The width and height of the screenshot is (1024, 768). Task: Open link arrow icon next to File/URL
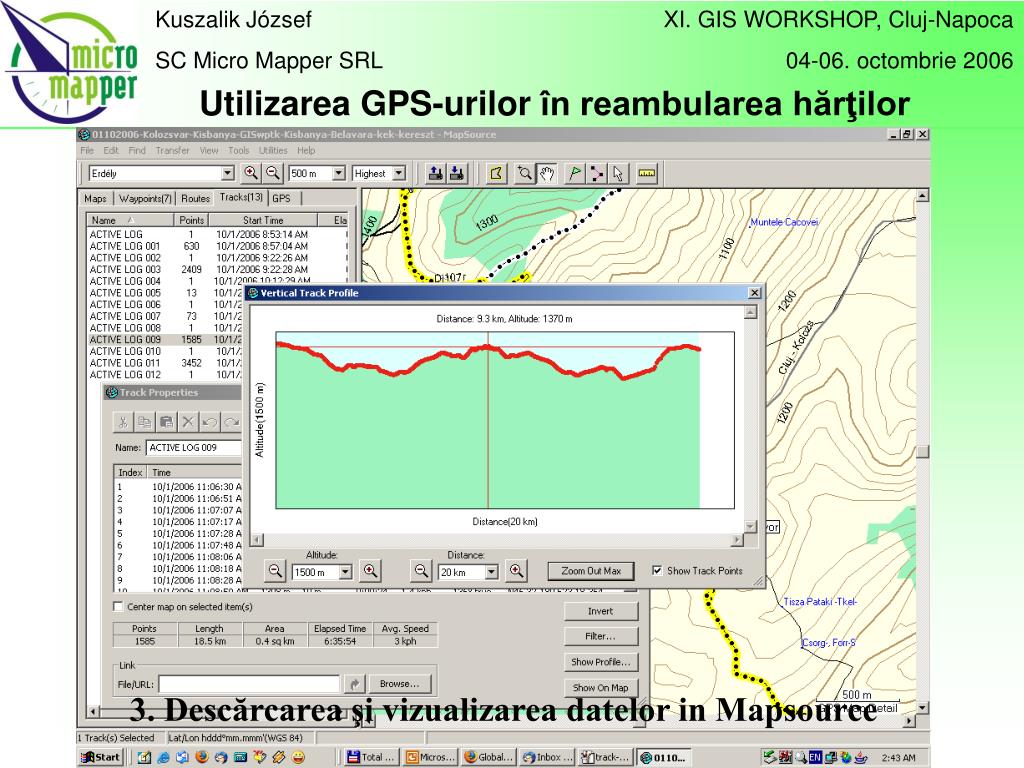(354, 684)
